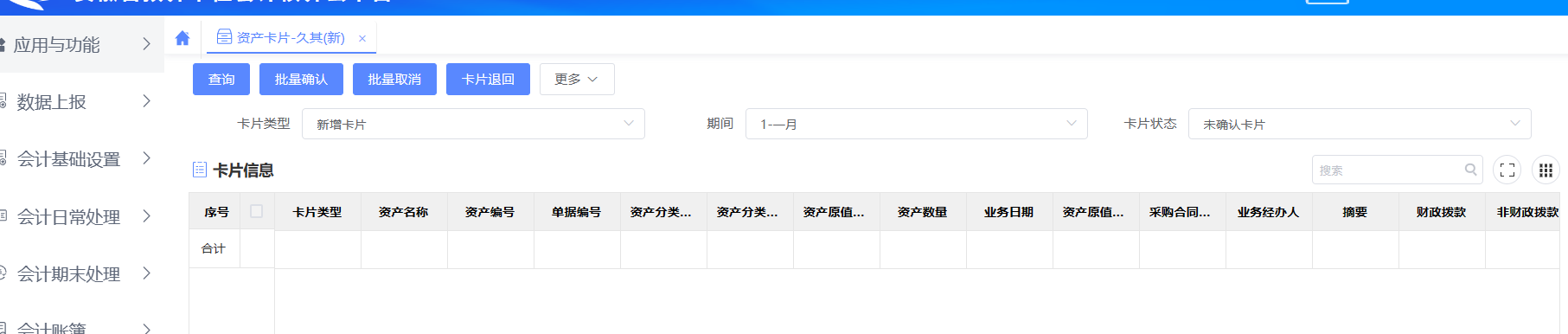1568x334 pixels.
Task: Close the 资产卡片-久其(新) tab
Action: [362, 38]
